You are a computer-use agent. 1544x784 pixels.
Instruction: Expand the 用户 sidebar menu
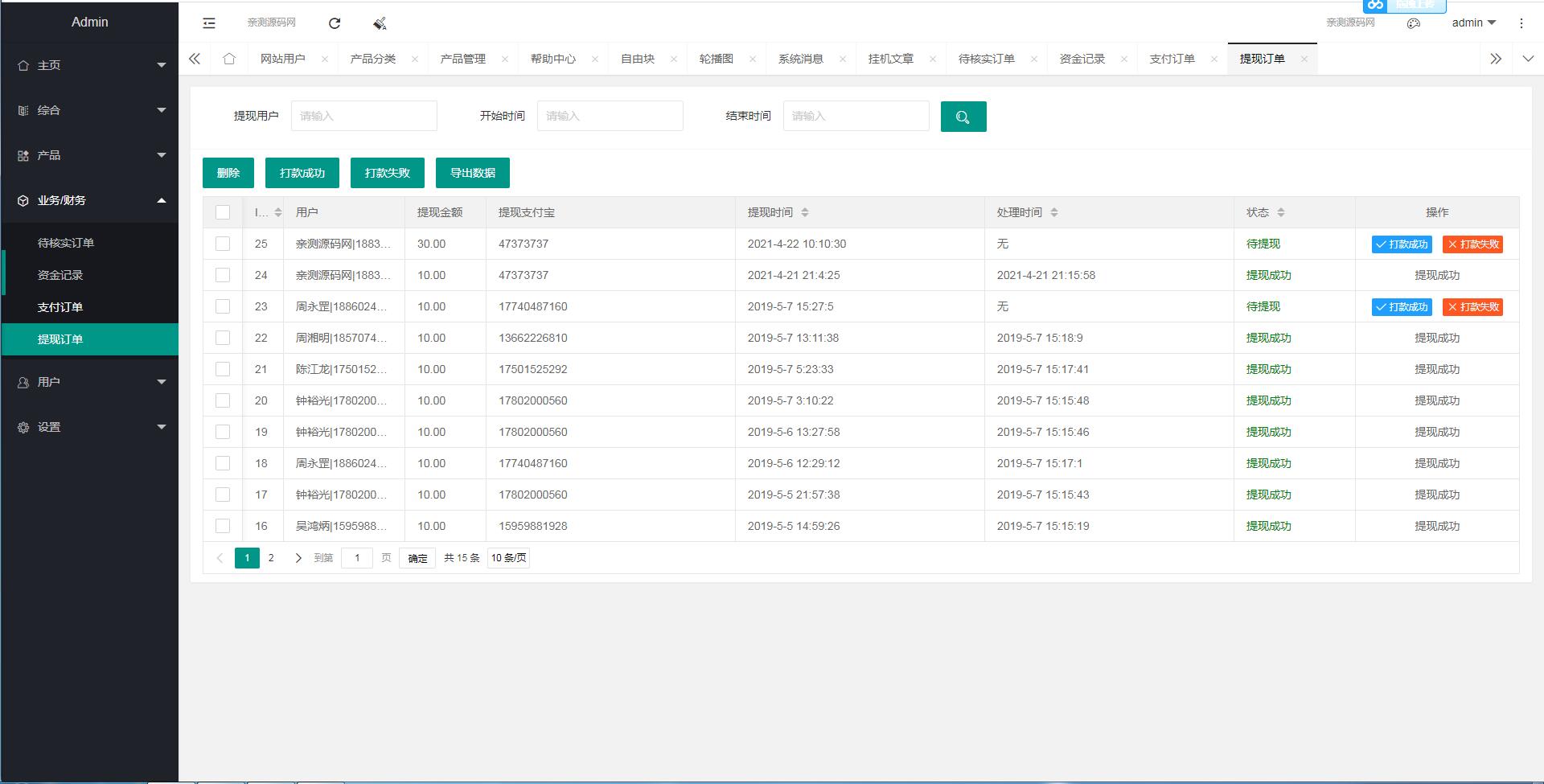pyautogui.click(x=89, y=382)
